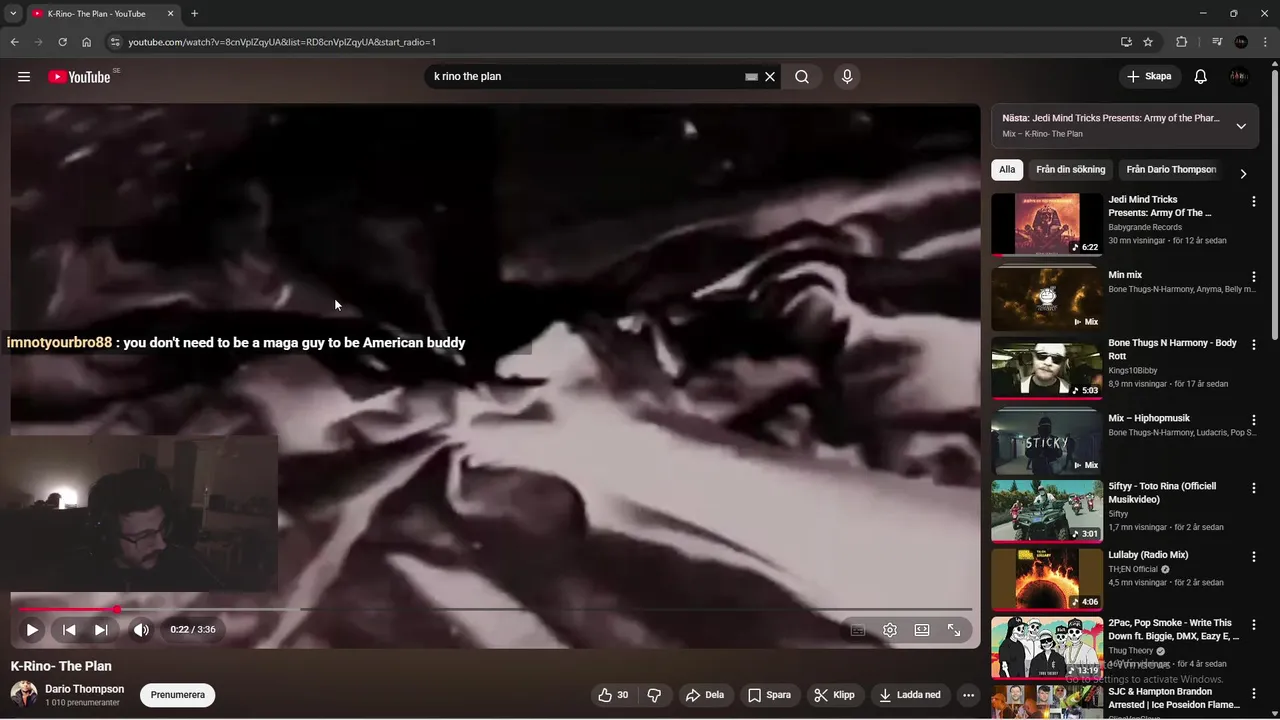Open the Lullaby (Radio Mix) thumbnail
Viewport: 1280px width, 720px height.
coord(1047,579)
